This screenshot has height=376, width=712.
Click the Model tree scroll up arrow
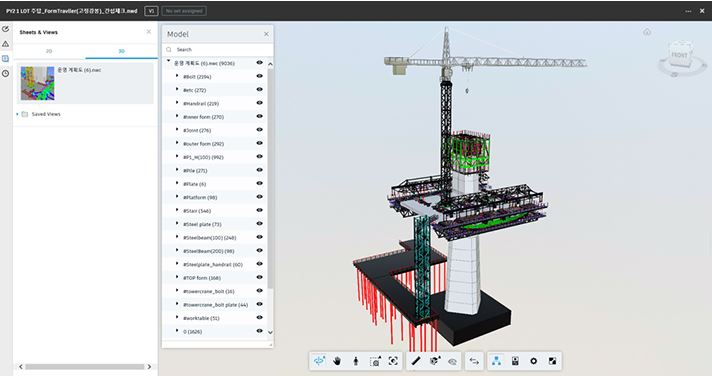[270, 64]
